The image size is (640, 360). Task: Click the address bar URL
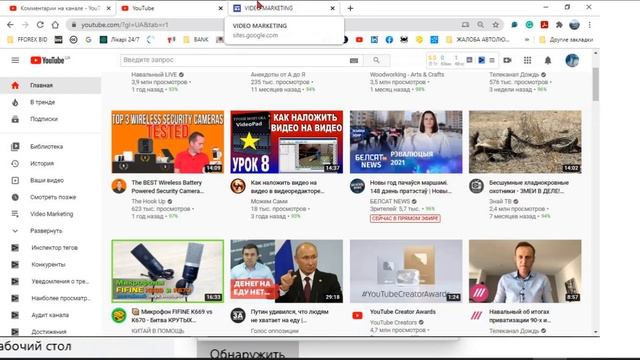(x=124, y=25)
